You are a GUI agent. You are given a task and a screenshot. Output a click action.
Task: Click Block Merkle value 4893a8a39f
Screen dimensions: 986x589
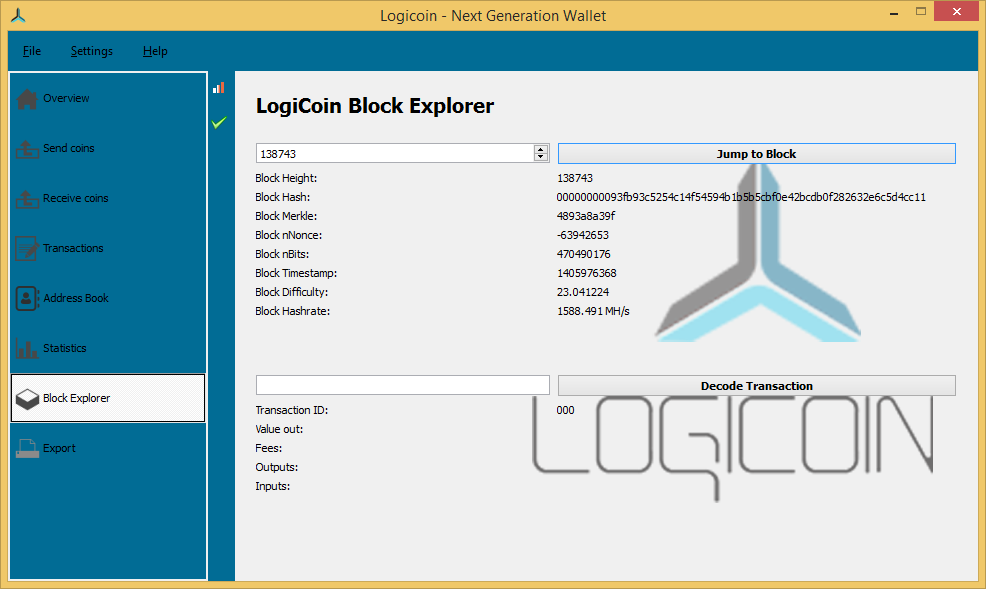point(585,216)
